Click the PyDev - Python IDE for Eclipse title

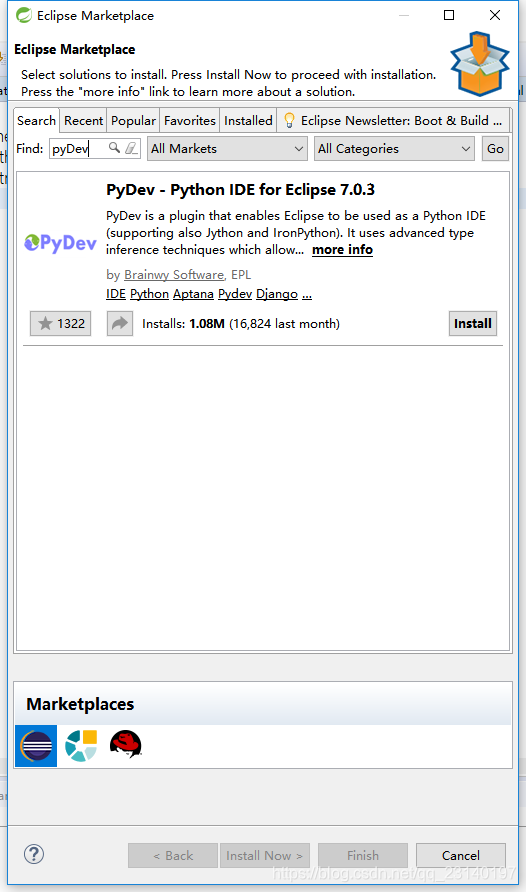[x=240, y=189]
